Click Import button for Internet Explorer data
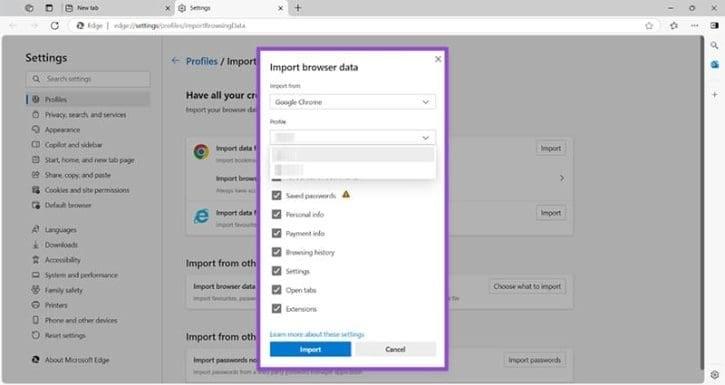The height and width of the screenshot is (385, 725). (x=551, y=213)
